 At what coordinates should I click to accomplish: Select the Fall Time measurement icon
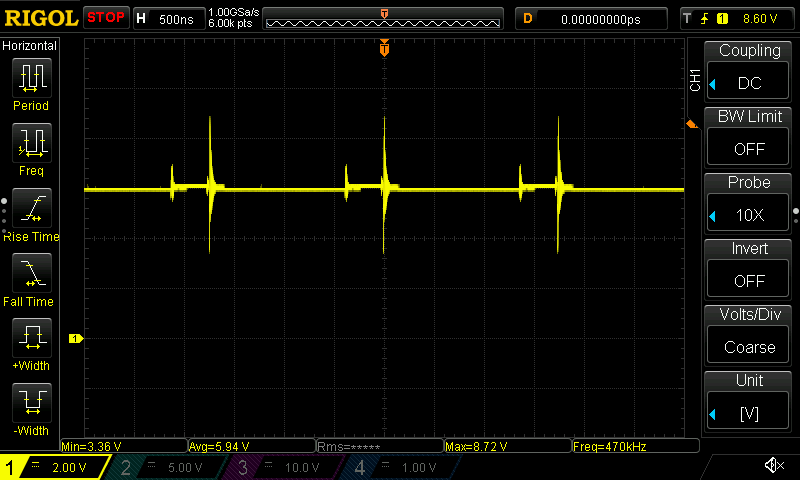tap(32, 273)
